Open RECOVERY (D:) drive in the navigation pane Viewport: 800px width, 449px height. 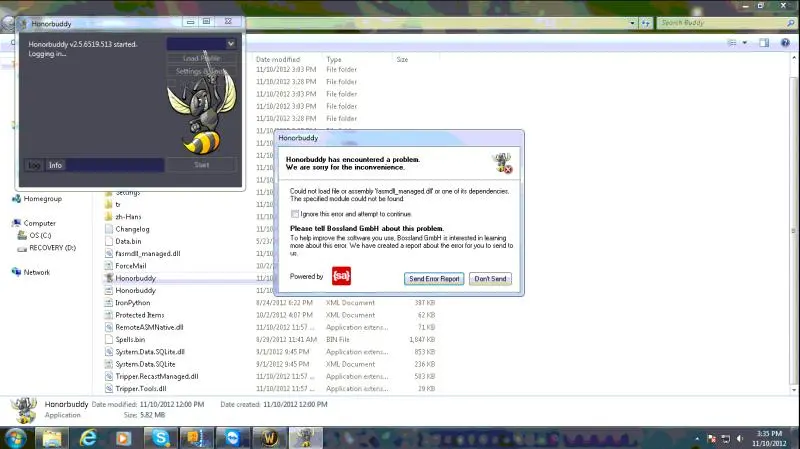(53, 247)
